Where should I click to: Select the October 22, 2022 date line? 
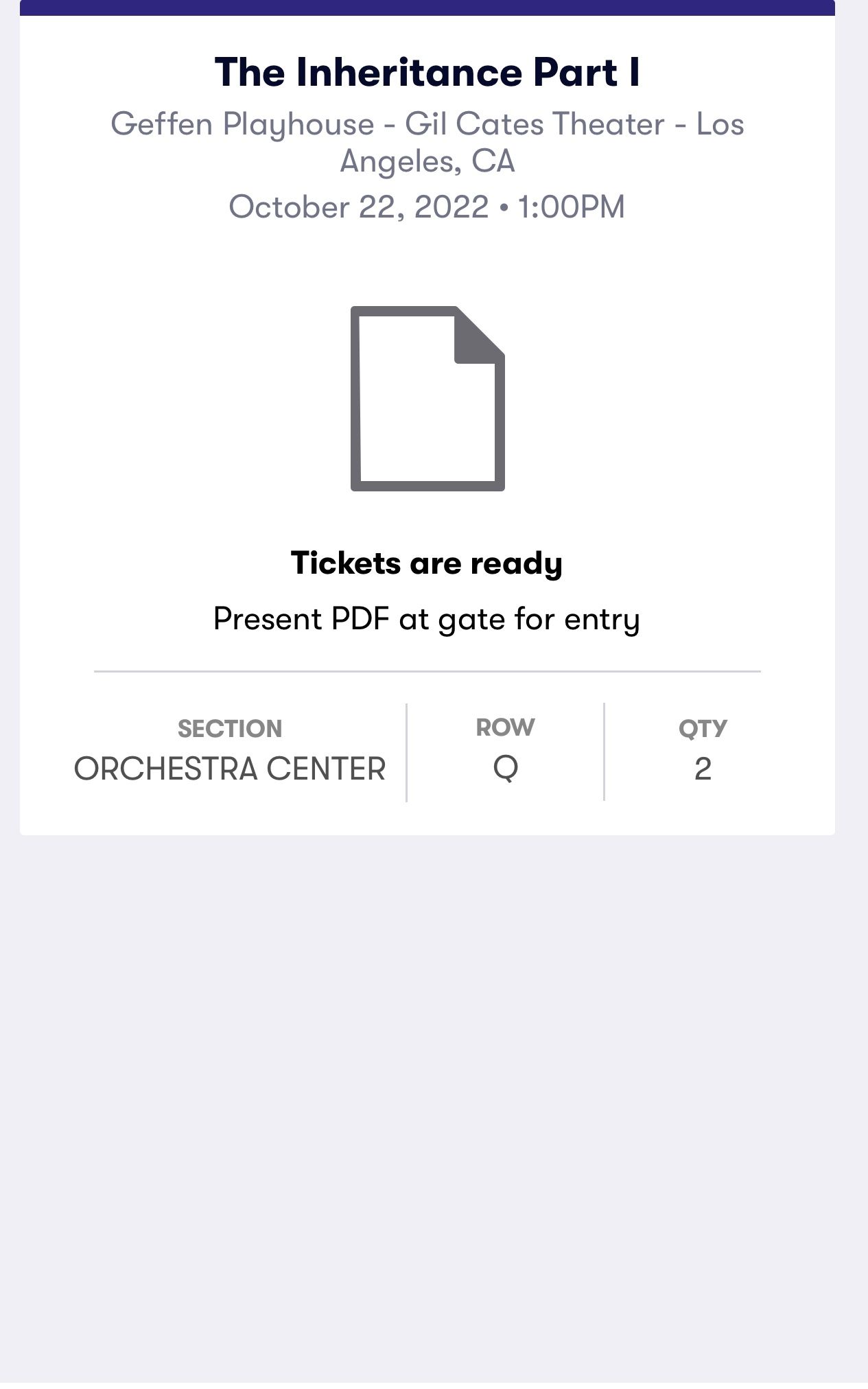(427, 207)
